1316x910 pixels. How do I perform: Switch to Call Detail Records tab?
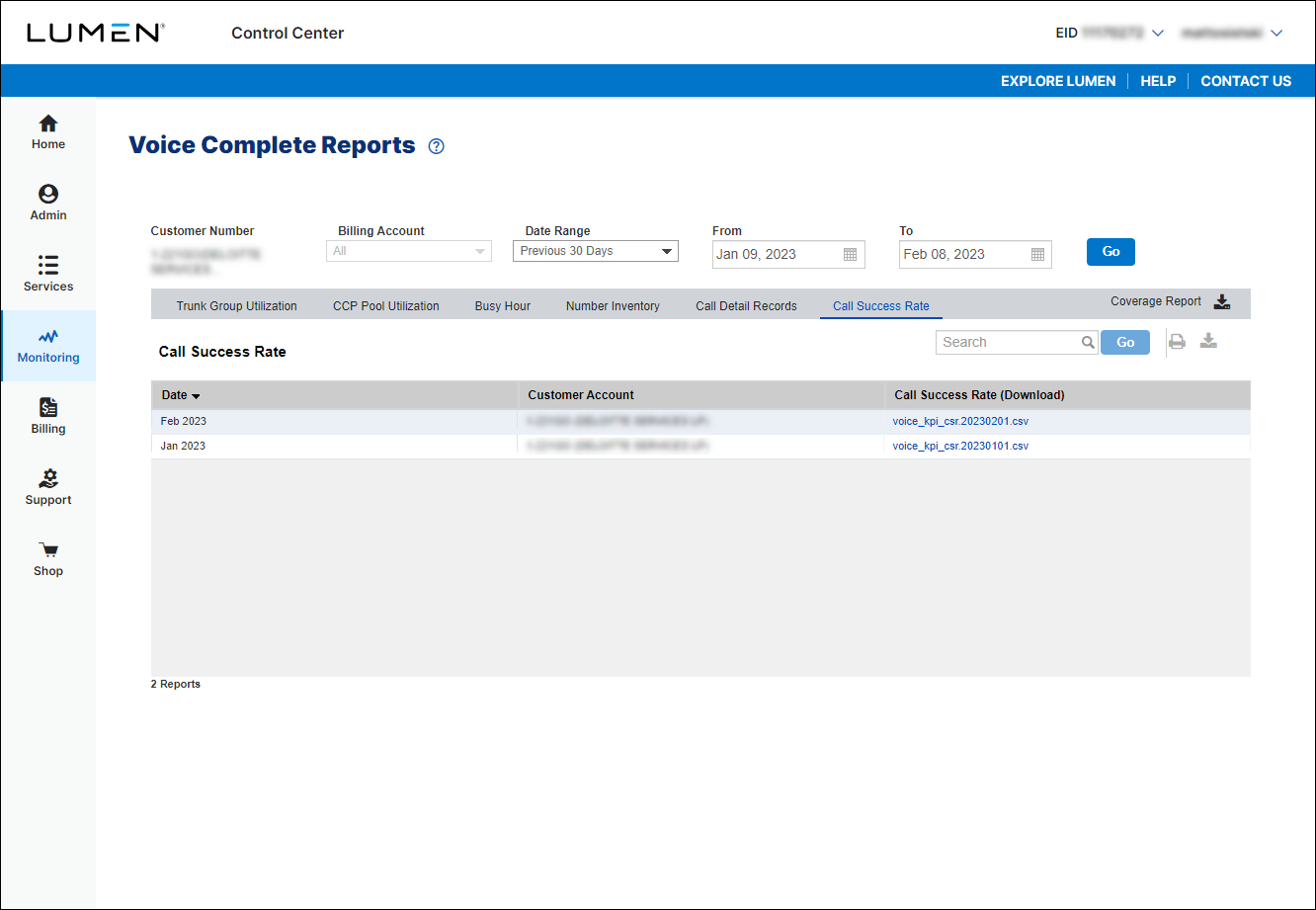click(x=746, y=306)
